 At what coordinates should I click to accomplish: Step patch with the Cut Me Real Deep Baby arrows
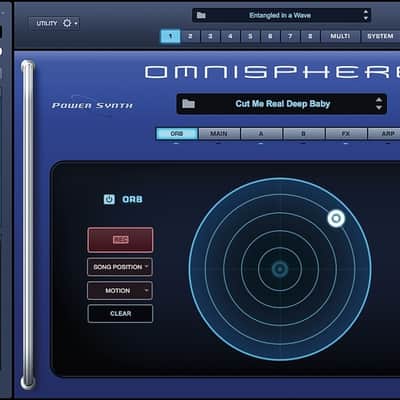click(x=379, y=104)
